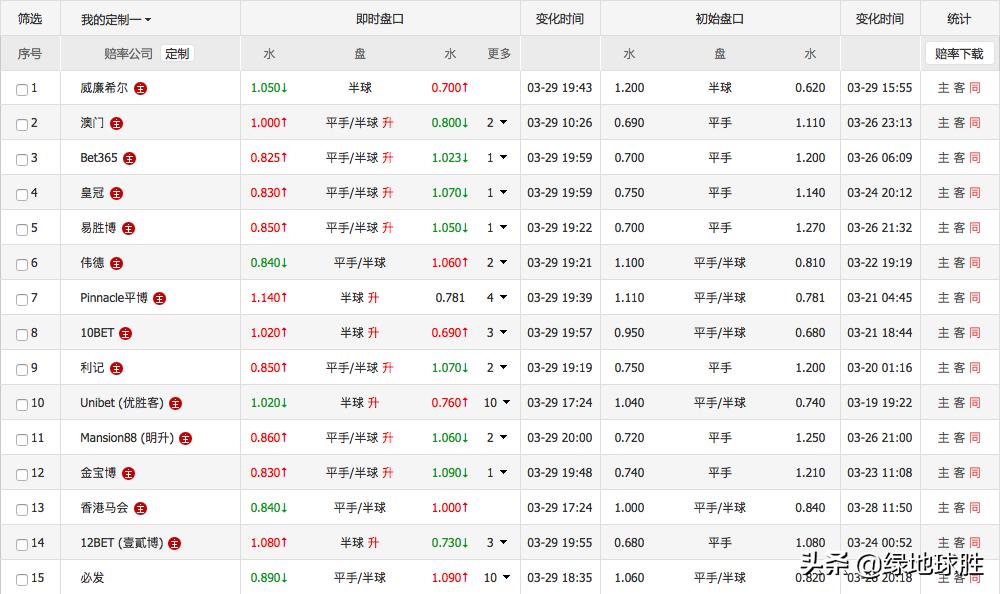Click the 筛选 header item
This screenshot has width=1001, height=594.
(x=29, y=18)
